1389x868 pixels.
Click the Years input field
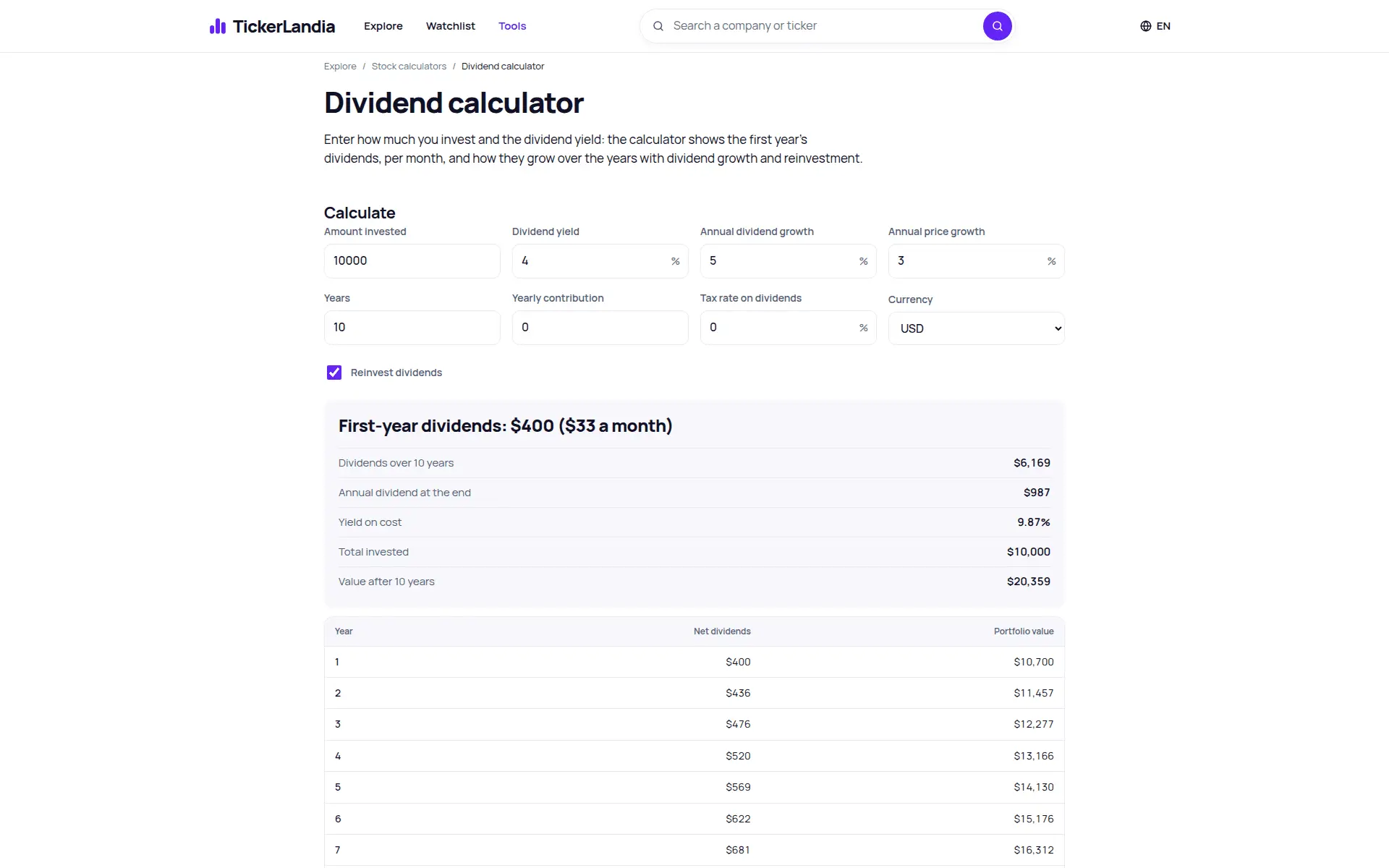(x=412, y=328)
